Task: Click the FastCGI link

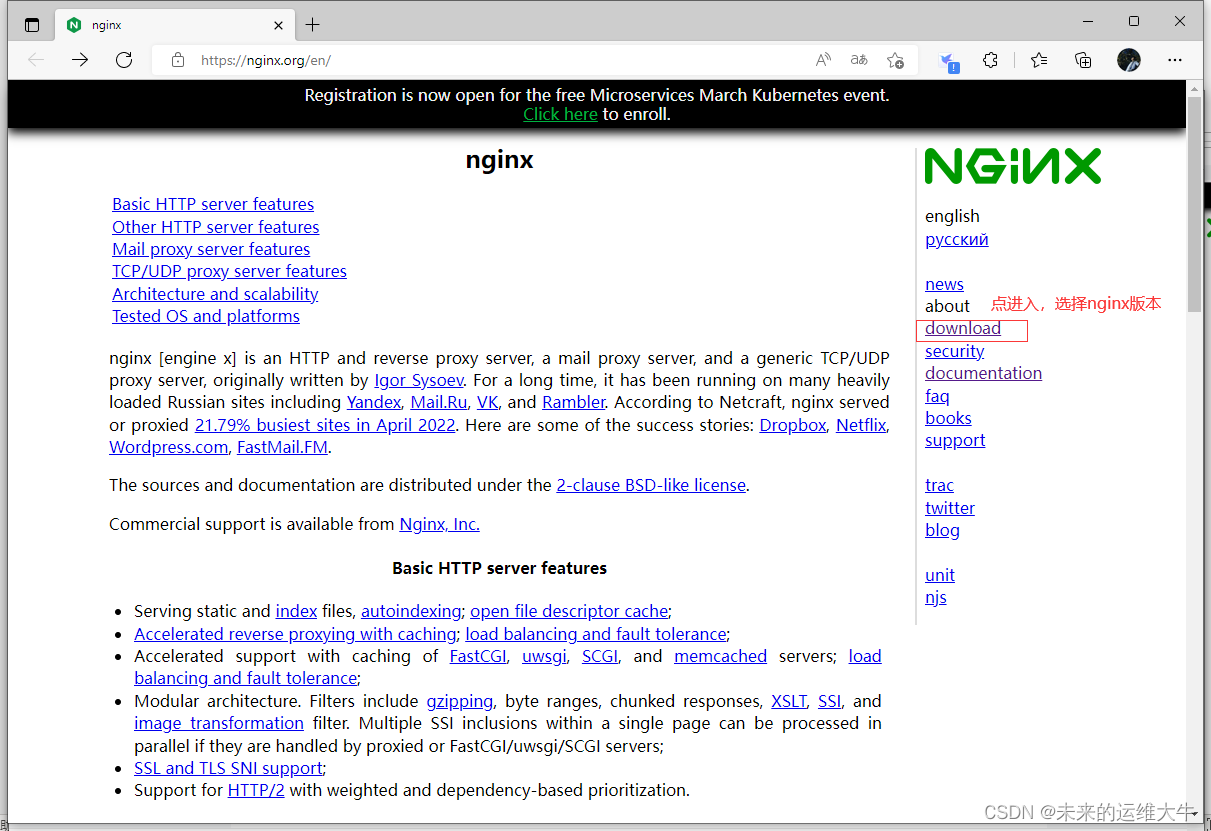Action: [x=479, y=656]
